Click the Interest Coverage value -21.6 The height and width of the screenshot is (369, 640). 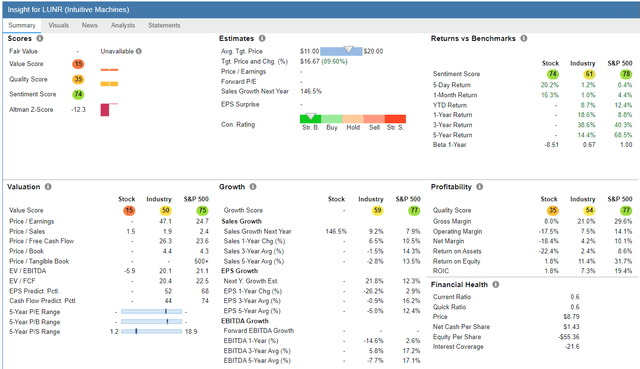coord(573,347)
